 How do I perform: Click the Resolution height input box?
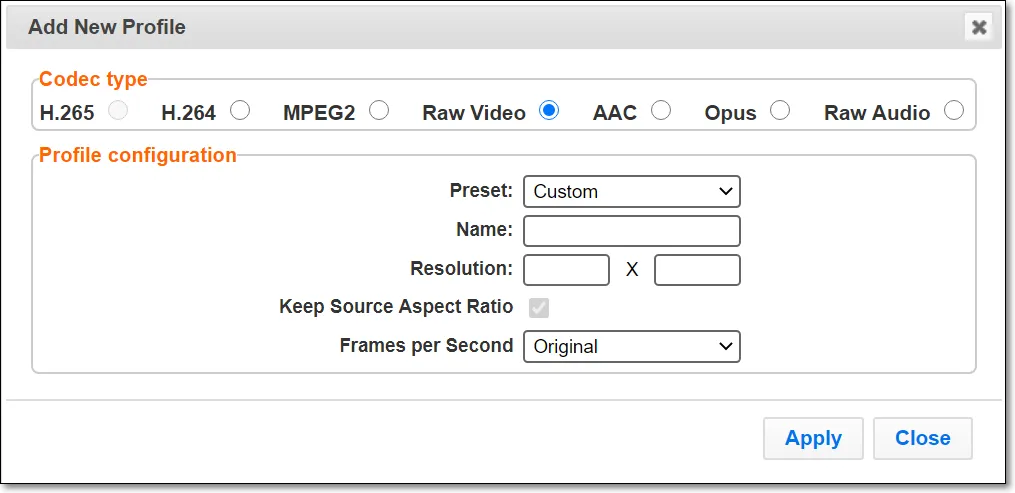pyautogui.click(x=697, y=270)
